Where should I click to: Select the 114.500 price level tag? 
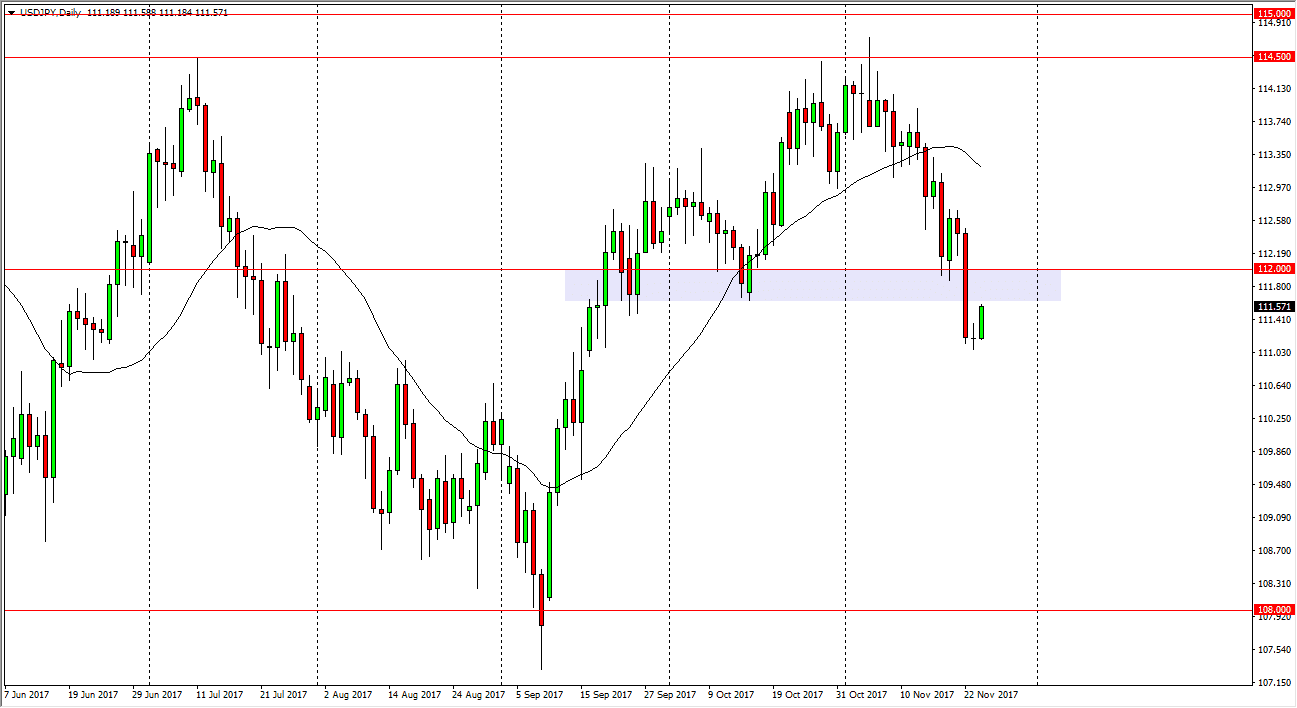pyautogui.click(x=1273, y=58)
